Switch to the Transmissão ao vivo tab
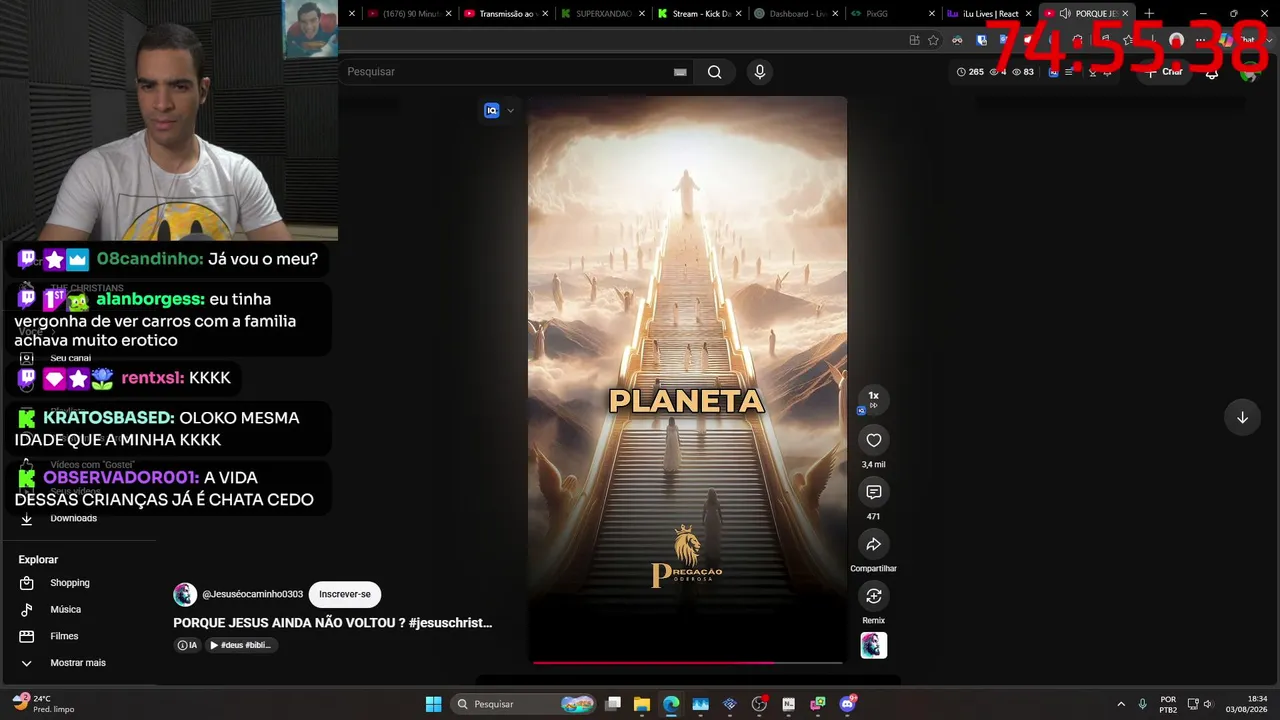The image size is (1280, 720). tap(504, 14)
